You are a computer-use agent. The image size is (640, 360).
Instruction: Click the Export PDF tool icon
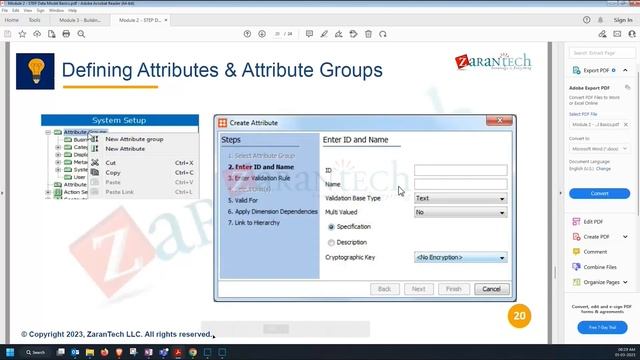(x=576, y=71)
